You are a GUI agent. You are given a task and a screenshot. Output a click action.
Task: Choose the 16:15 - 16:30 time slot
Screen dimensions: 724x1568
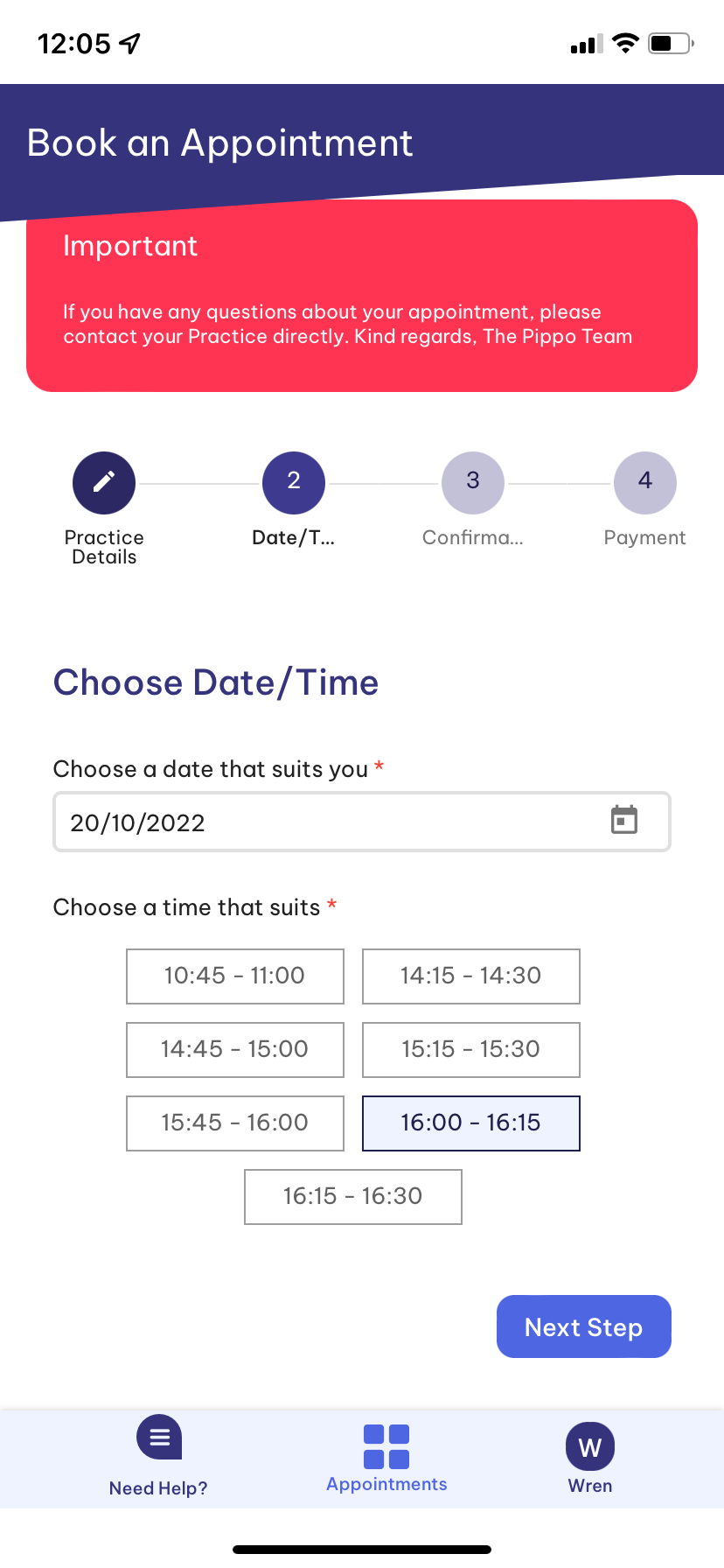coord(353,1196)
